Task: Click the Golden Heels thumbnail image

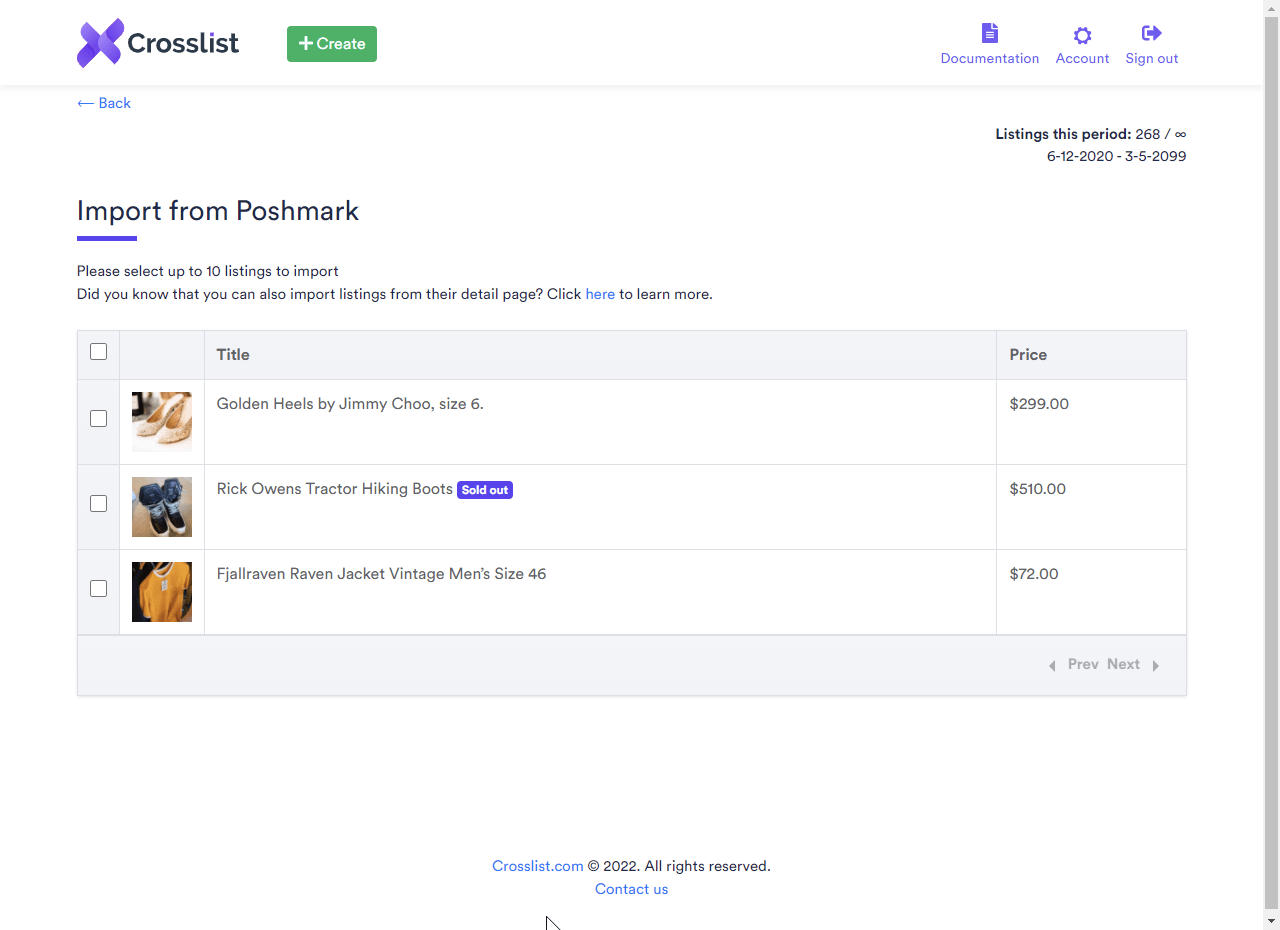Action: 162,422
